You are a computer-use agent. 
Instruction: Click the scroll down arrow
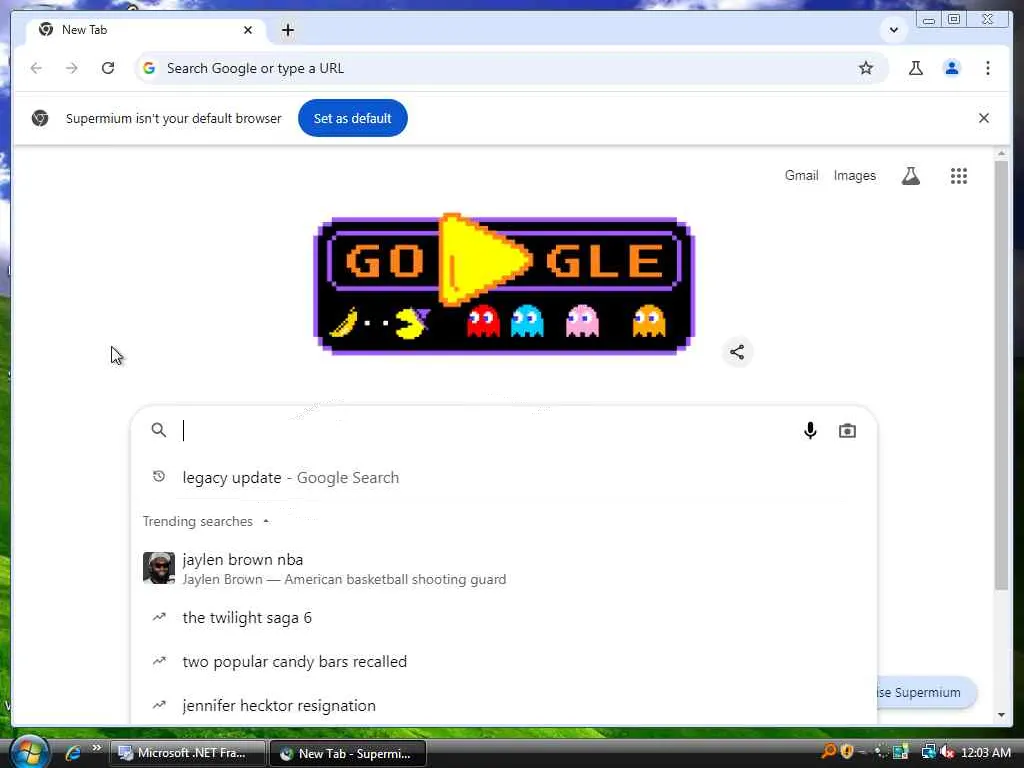point(1001,714)
